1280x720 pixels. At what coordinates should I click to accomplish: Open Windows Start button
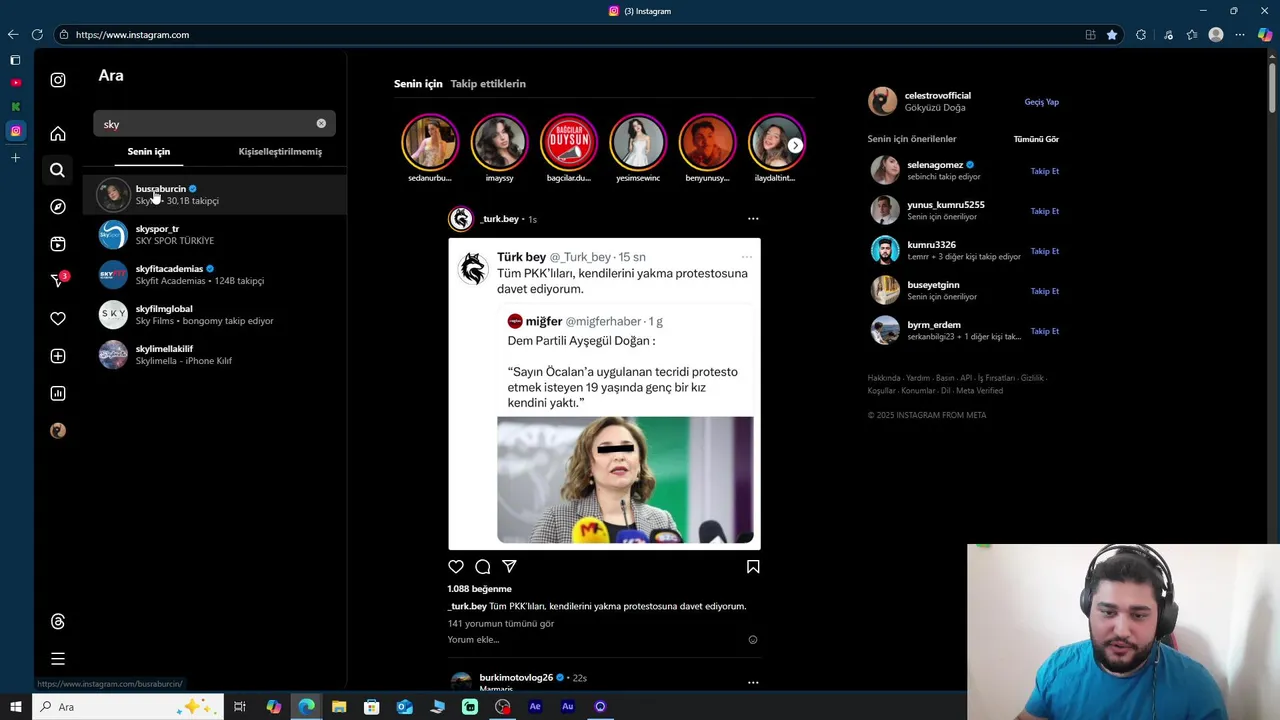point(15,707)
